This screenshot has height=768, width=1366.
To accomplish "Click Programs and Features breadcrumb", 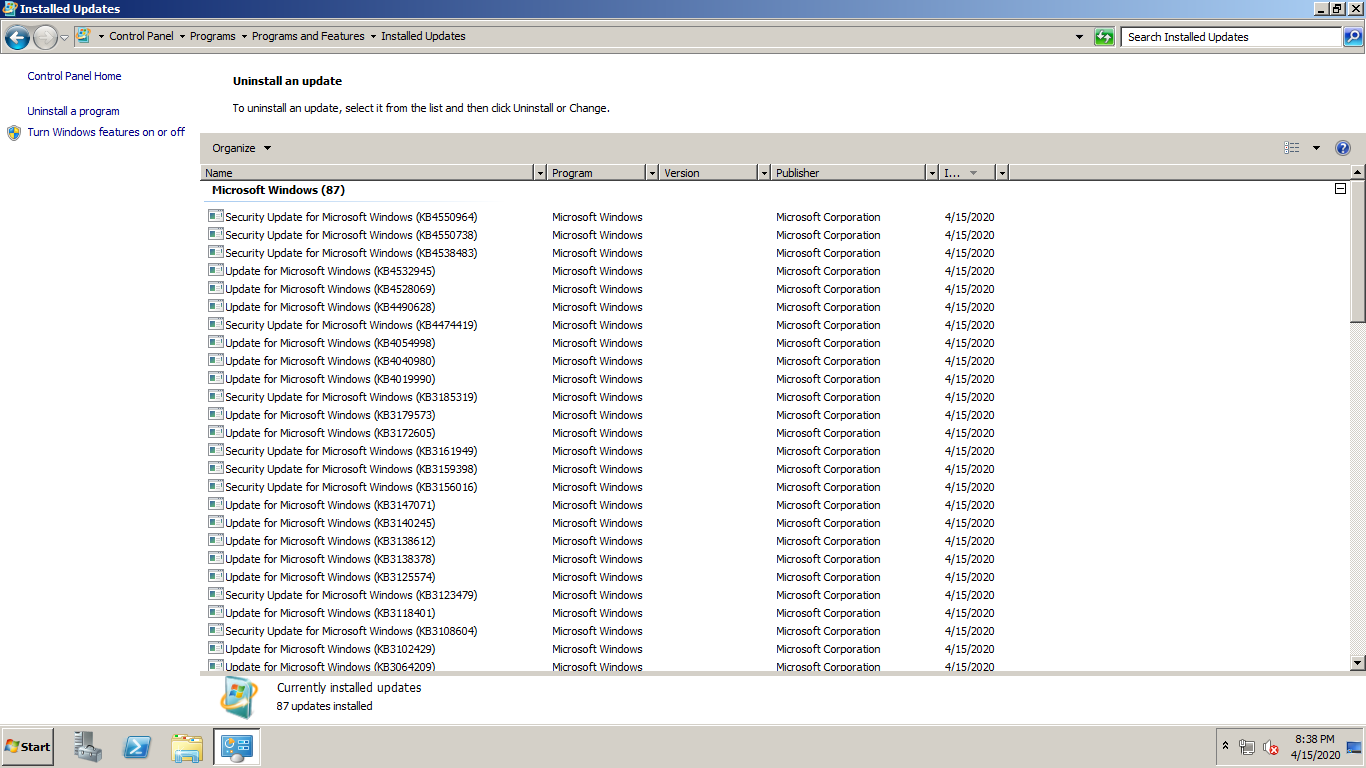I will [x=308, y=36].
